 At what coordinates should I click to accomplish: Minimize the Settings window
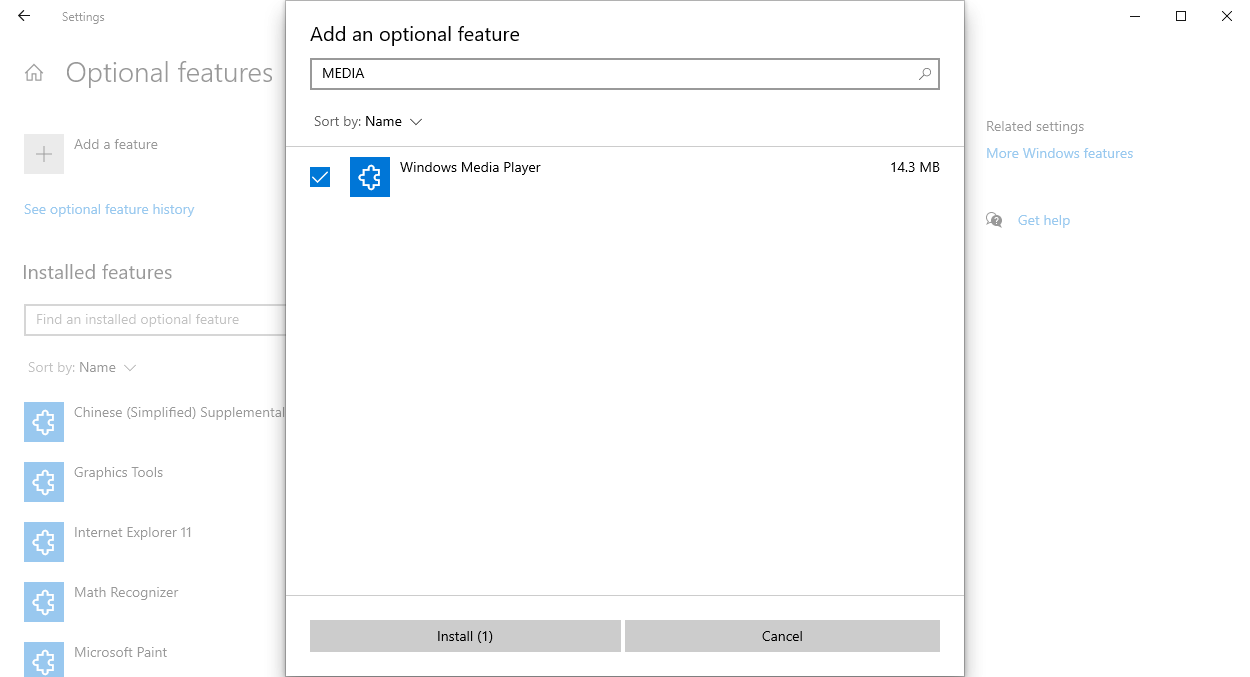[1135, 16]
